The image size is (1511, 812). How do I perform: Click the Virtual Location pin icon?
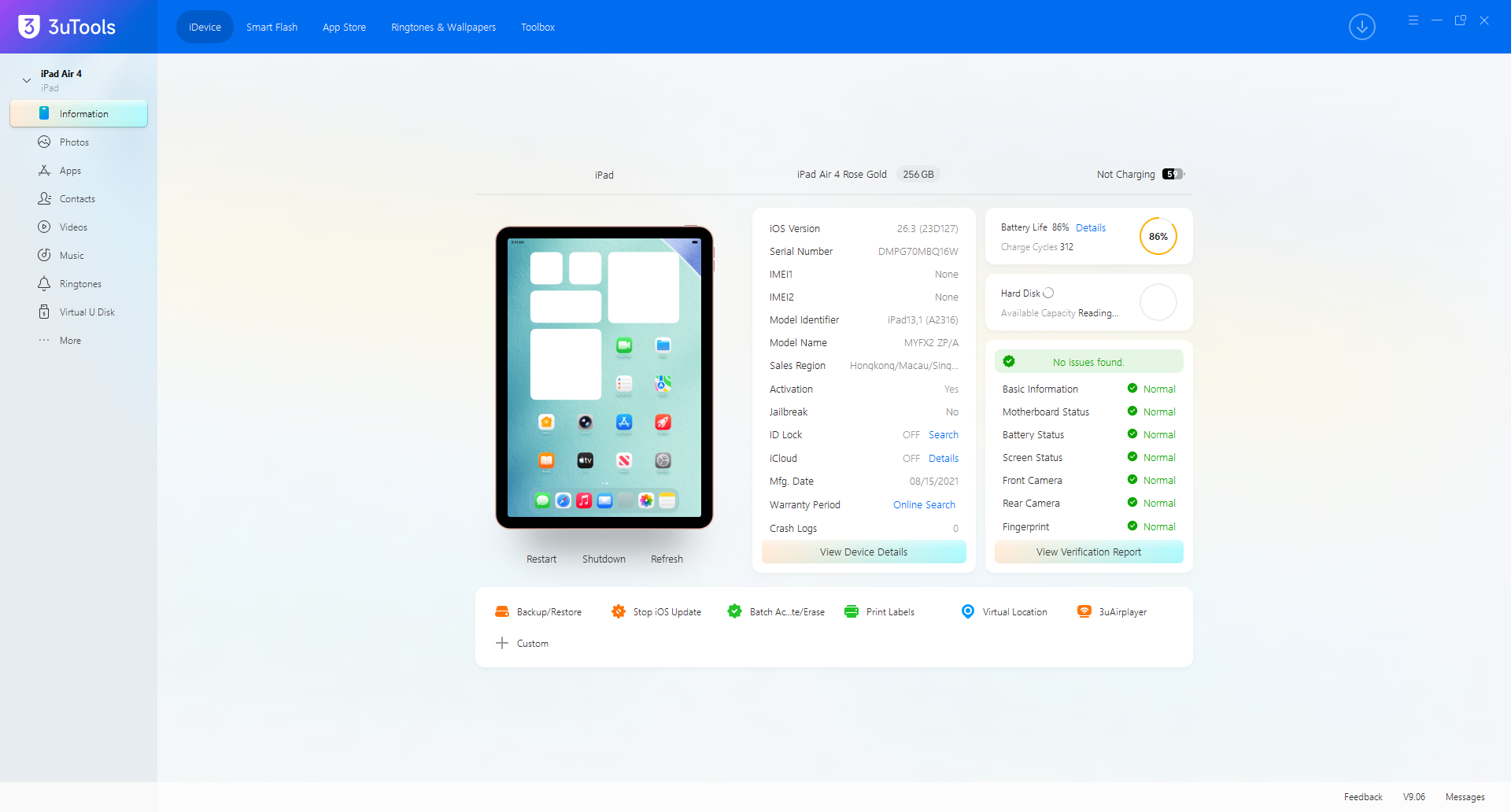click(968, 611)
